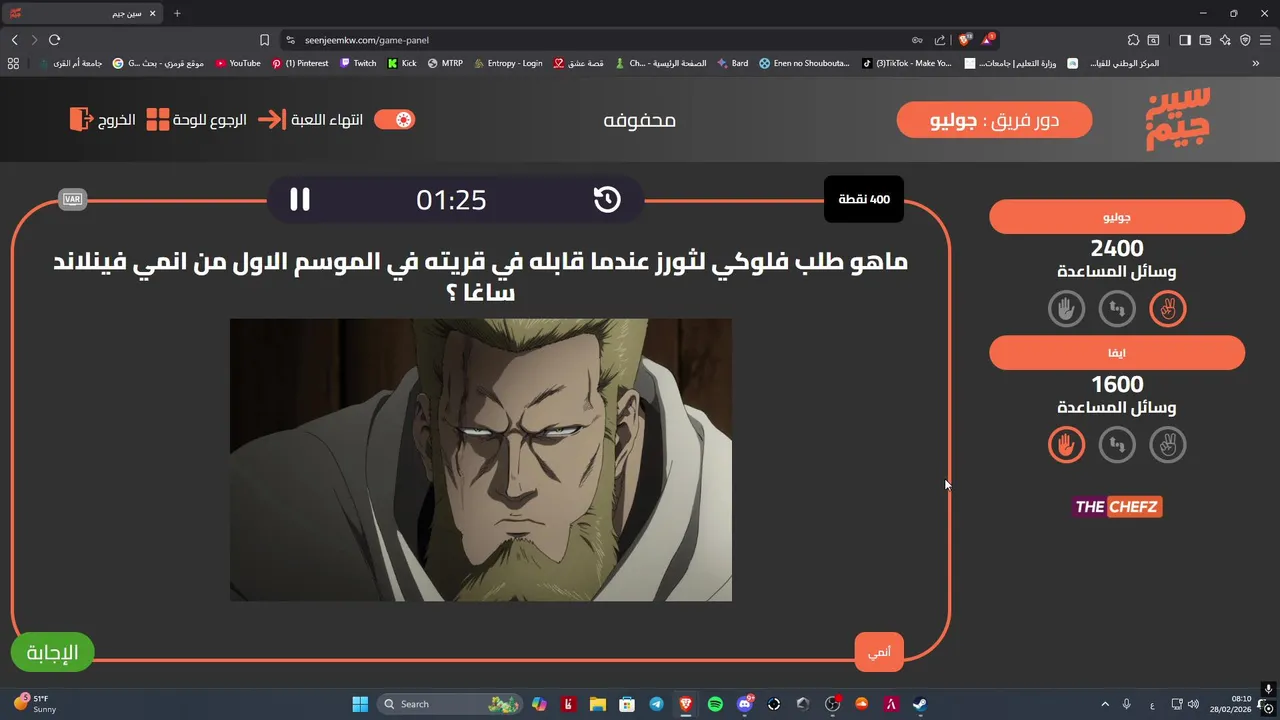
Task: Click the 400 نقطة points badge
Action: pyautogui.click(x=864, y=199)
